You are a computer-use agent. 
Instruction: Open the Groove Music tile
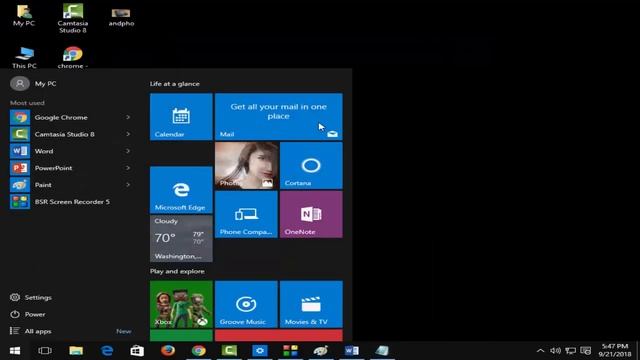[x=246, y=304]
